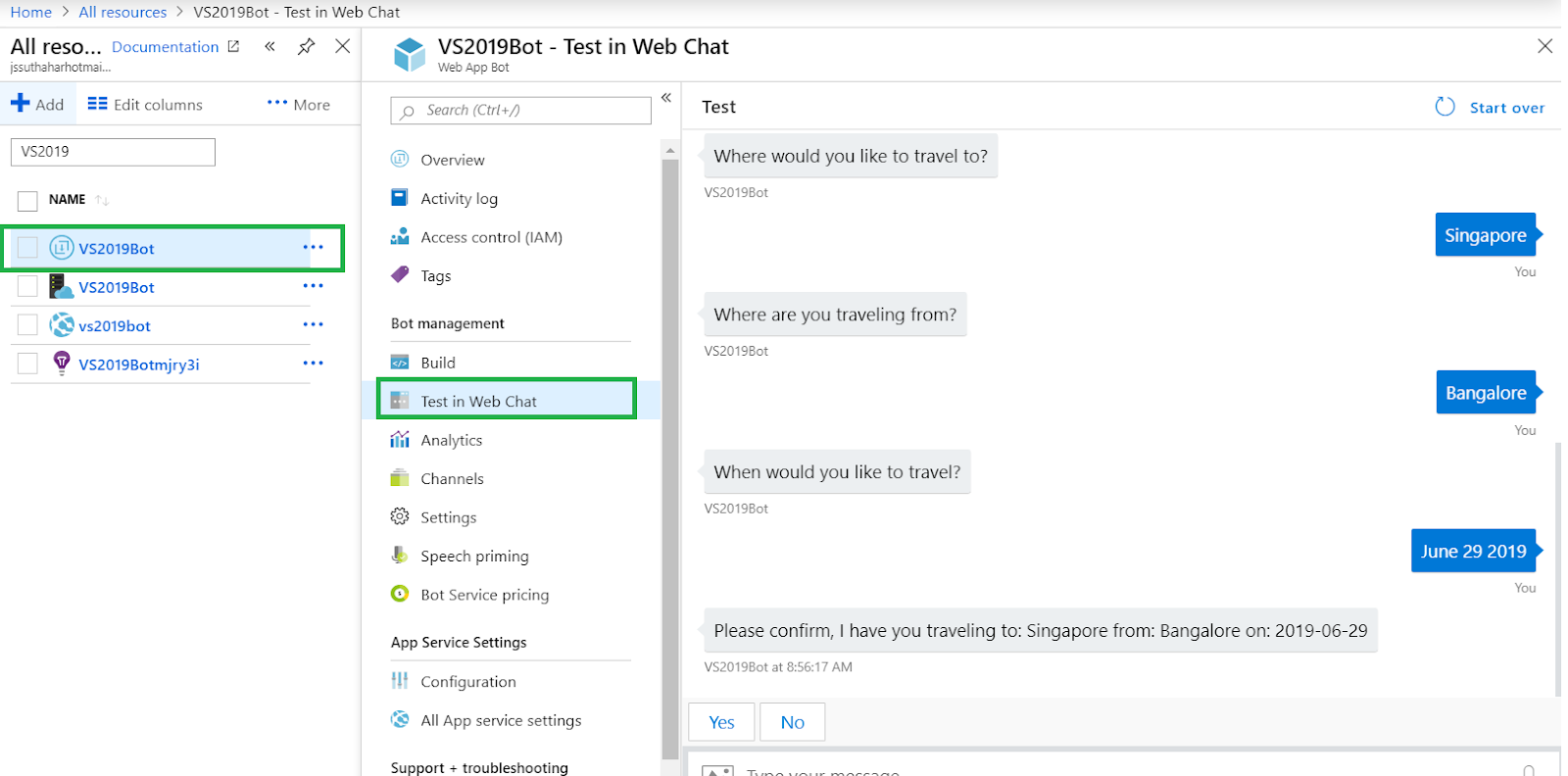Click the Build icon
The image size is (1568, 776).
tap(400, 362)
